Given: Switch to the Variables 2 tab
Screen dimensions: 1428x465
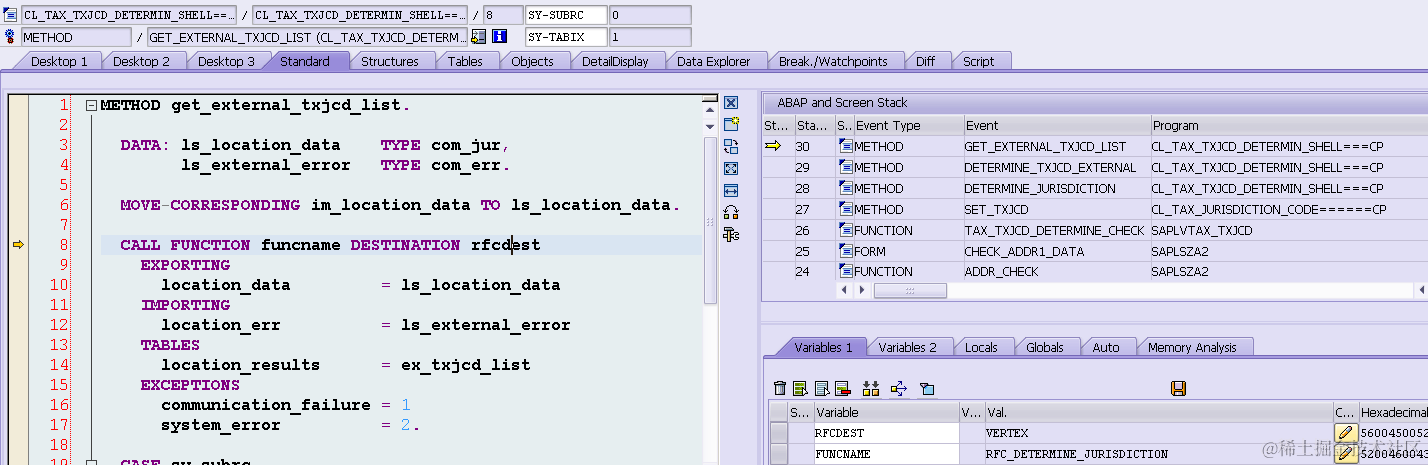Looking at the screenshot, I should 908,347.
